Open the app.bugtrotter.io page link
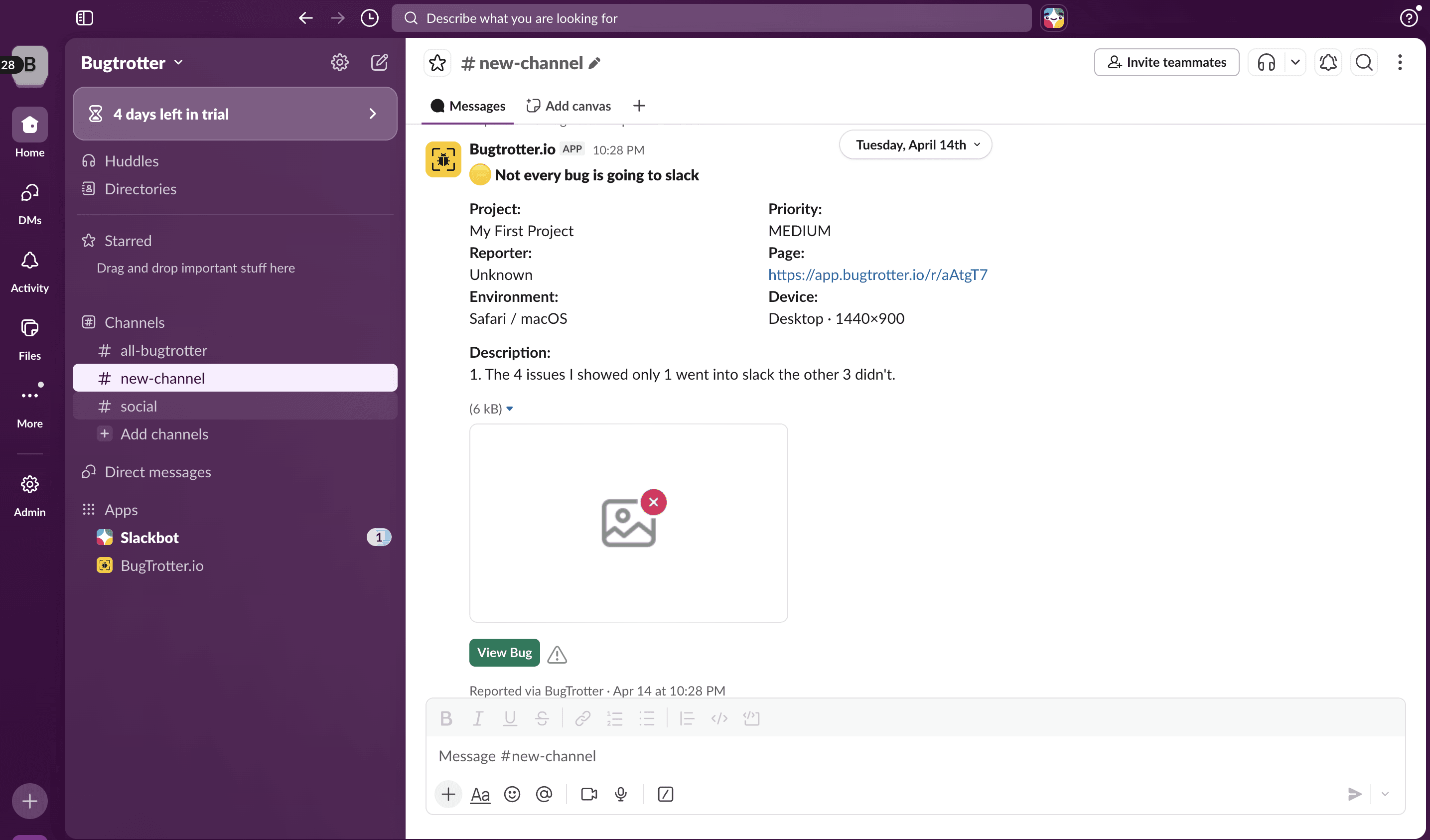 click(x=877, y=275)
